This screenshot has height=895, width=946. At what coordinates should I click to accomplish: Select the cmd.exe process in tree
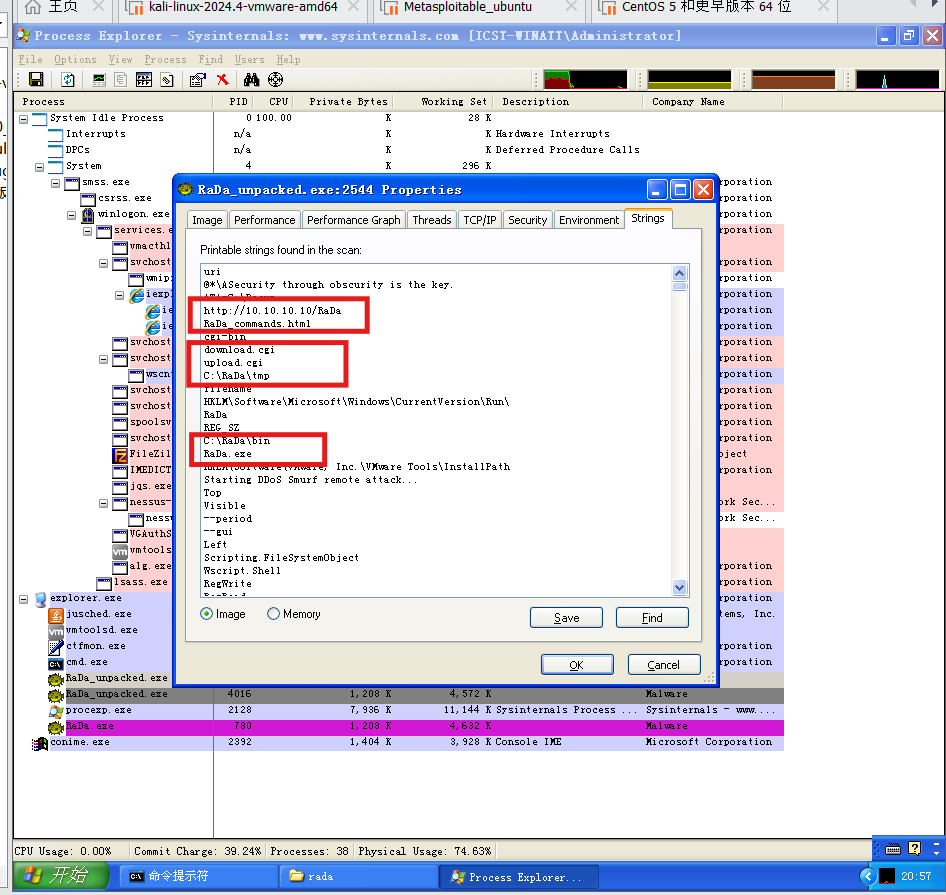(86, 662)
